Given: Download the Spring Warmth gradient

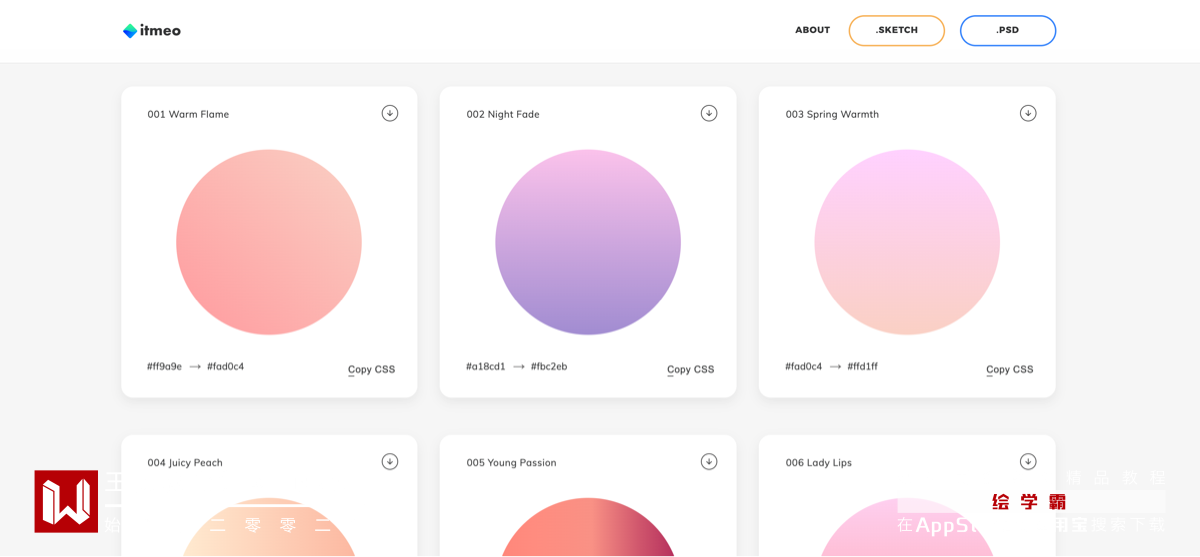Looking at the screenshot, I should (x=1028, y=113).
